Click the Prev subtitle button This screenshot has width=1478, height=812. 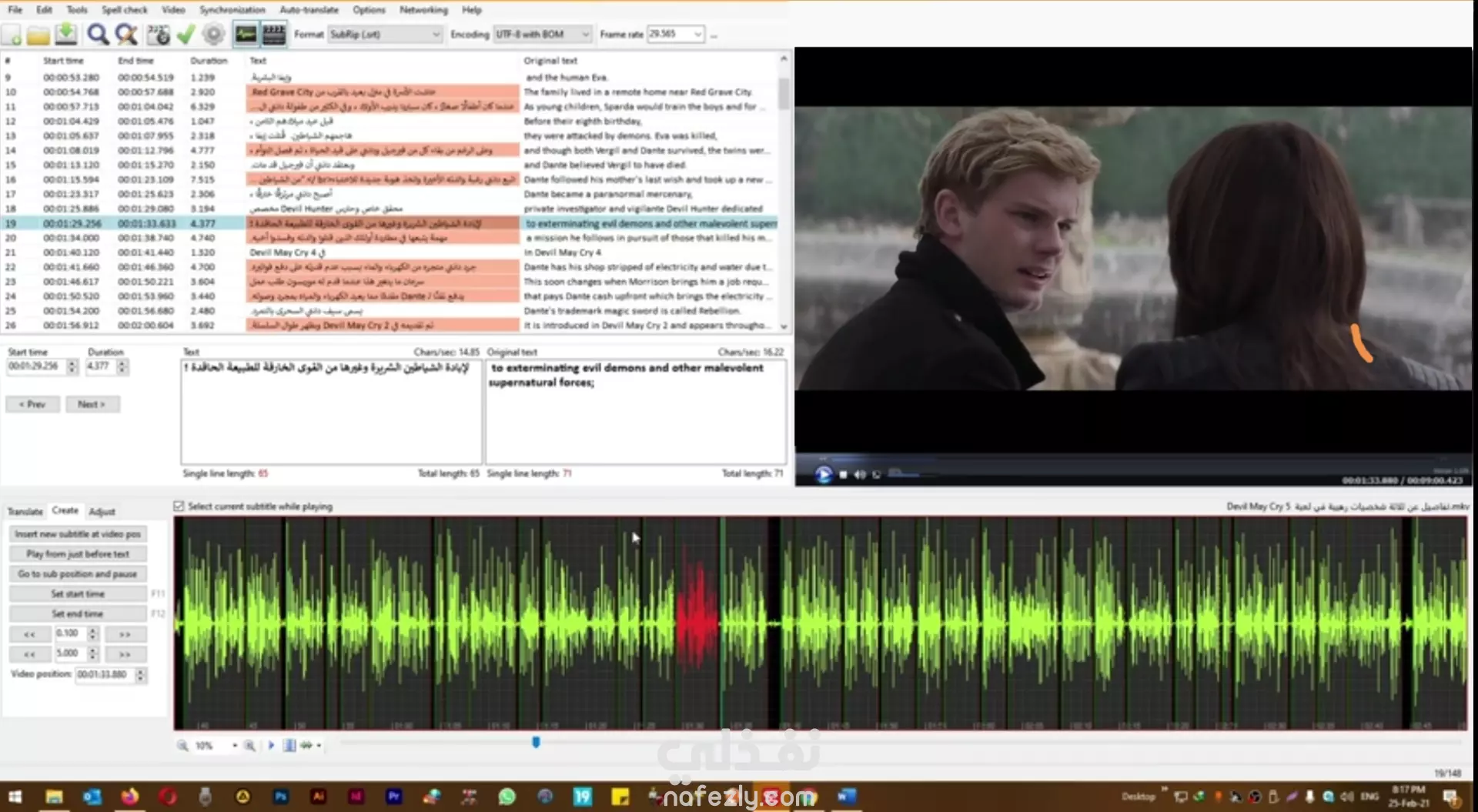pyautogui.click(x=32, y=404)
